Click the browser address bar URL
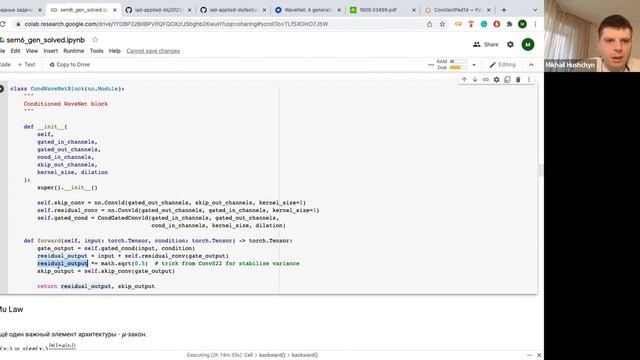 [176, 24]
